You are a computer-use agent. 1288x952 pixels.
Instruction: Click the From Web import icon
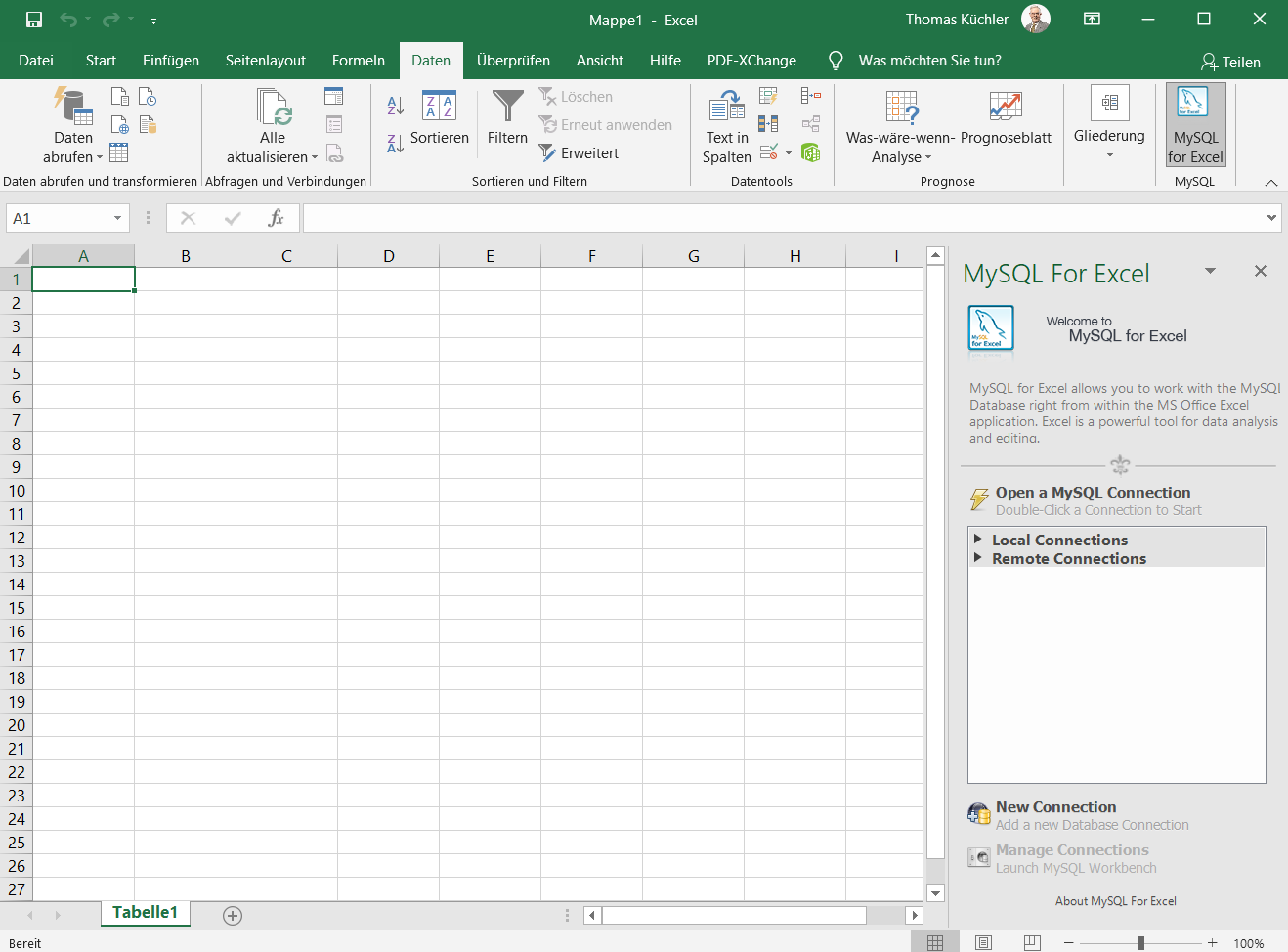click(x=119, y=124)
